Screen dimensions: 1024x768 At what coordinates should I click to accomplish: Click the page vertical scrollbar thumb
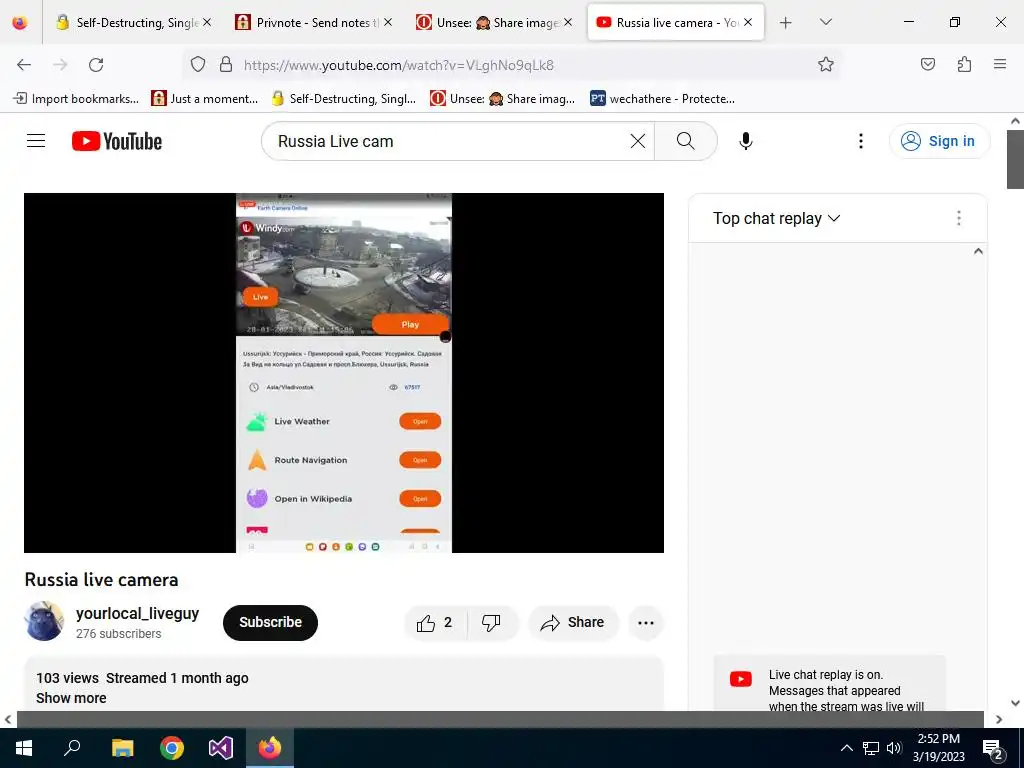pyautogui.click(x=1015, y=159)
